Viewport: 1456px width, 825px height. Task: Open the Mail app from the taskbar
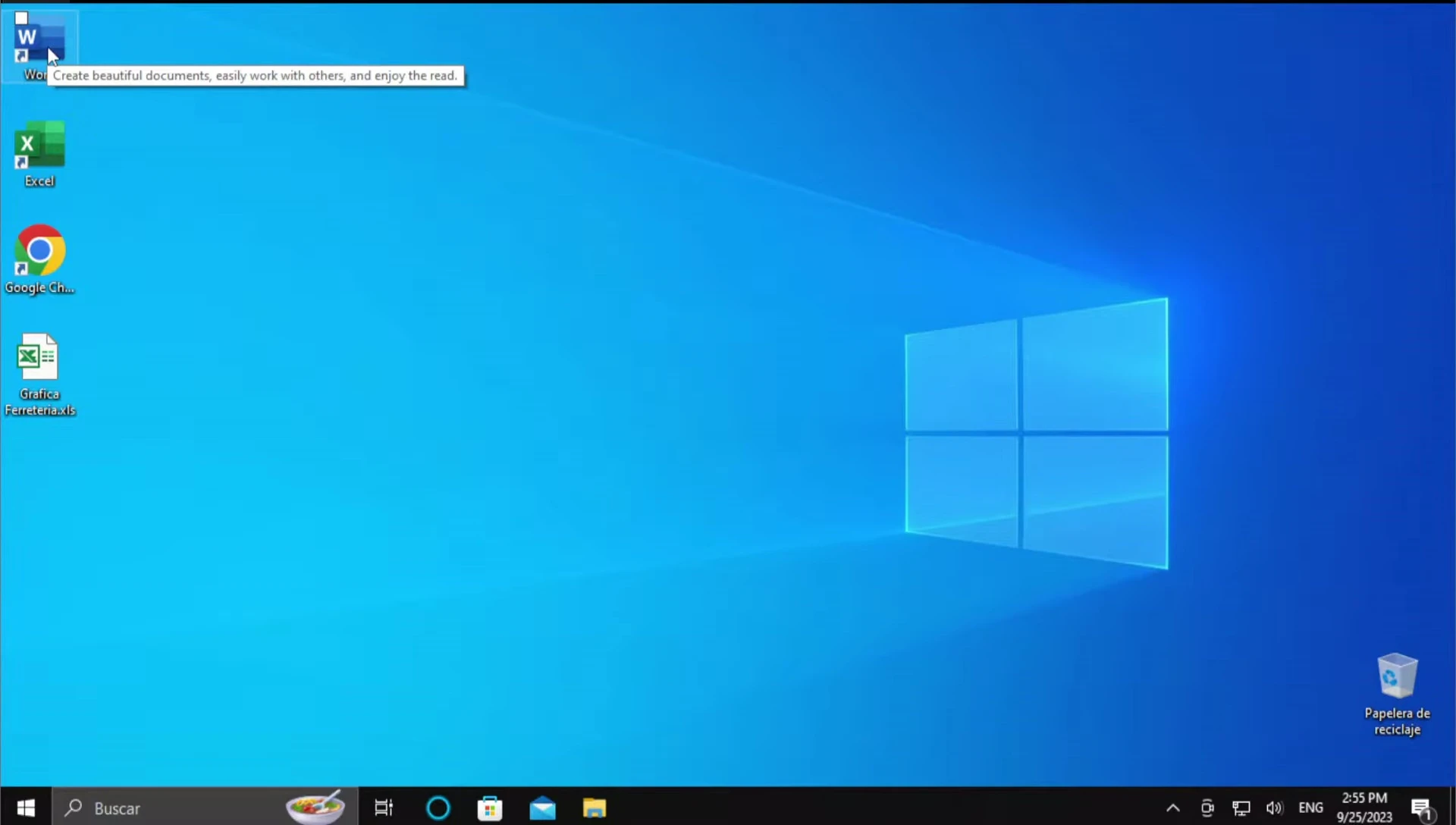click(542, 808)
